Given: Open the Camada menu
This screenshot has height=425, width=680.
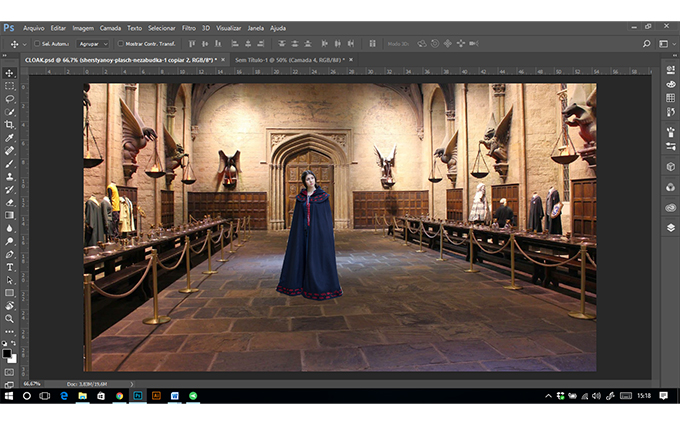Looking at the screenshot, I should point(110,28).
